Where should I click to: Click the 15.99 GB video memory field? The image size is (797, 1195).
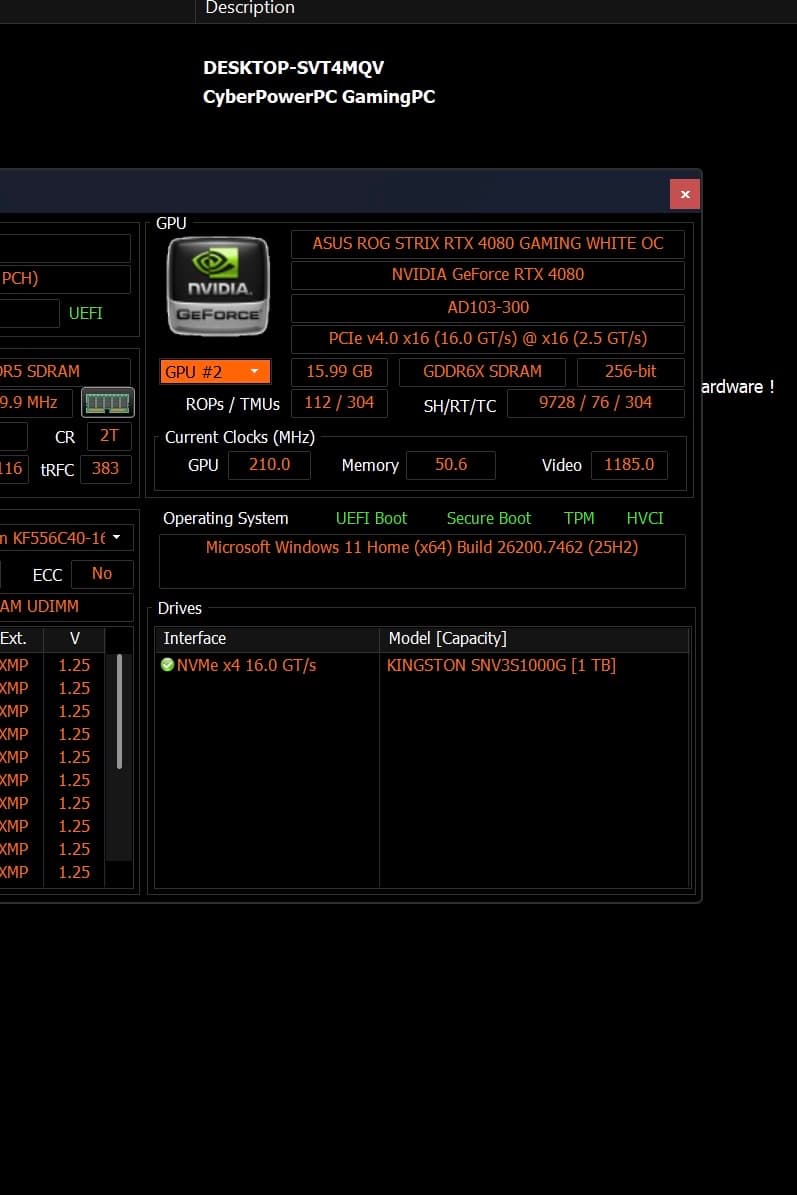[339, 372]
